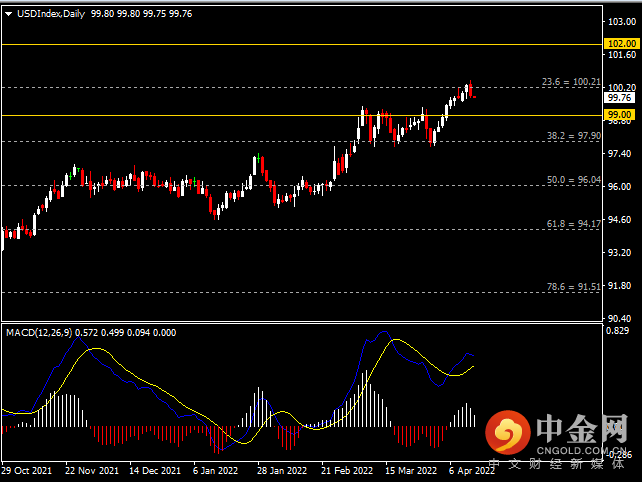The height and width of the screenshot is (482, 642).
Task: Click the 15 Mar 2022 date label
Action: coord(411,471)
